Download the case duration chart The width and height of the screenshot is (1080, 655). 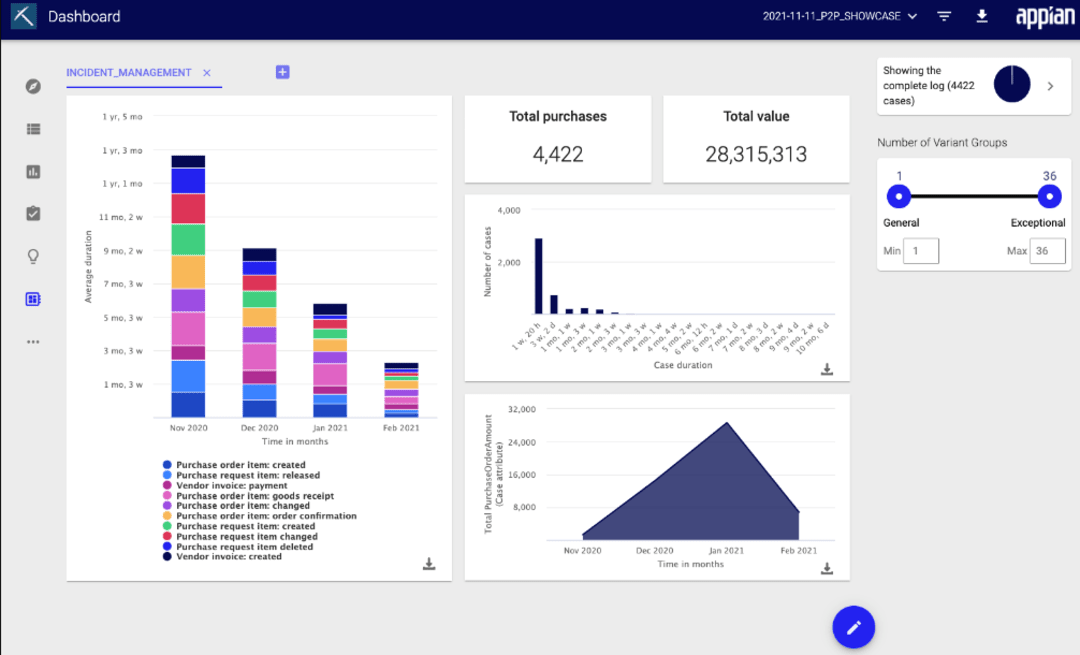point(827,369)
